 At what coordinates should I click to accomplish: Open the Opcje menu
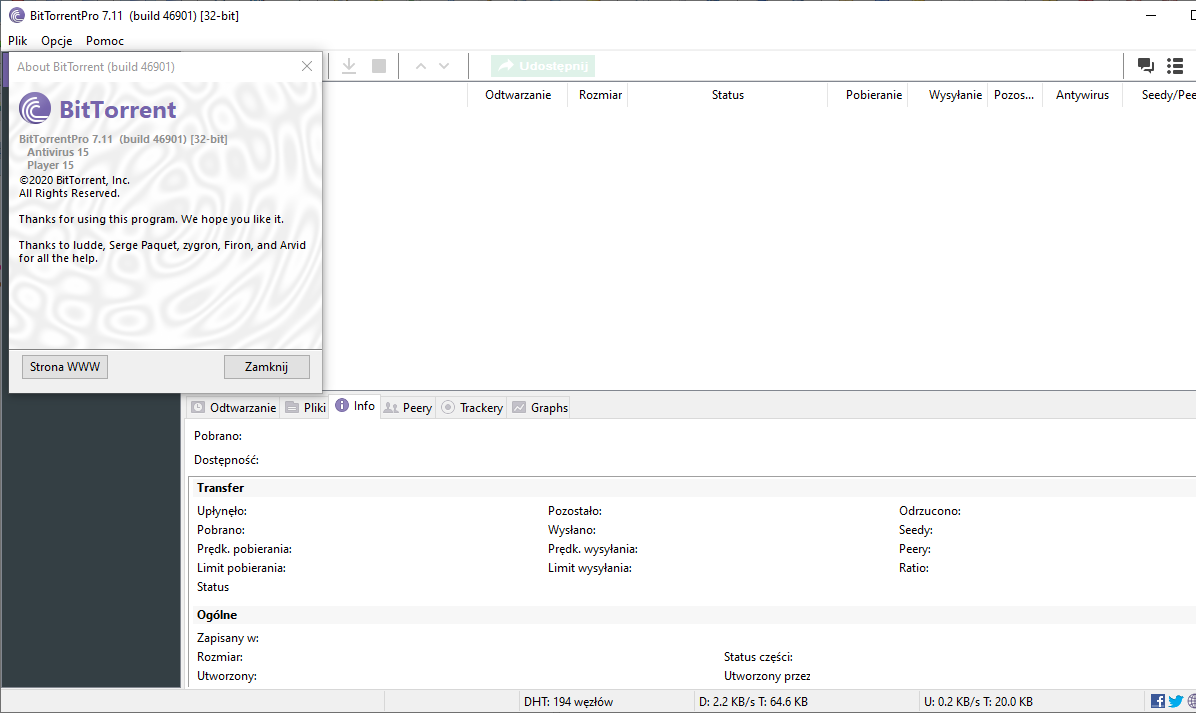pyautogui.click(x=56, y=40)
